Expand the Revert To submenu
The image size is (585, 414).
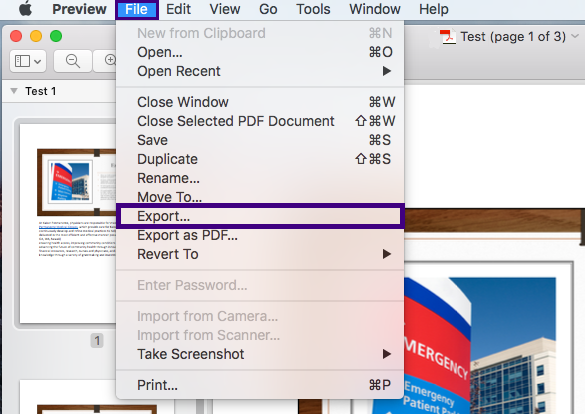point(260,254)
